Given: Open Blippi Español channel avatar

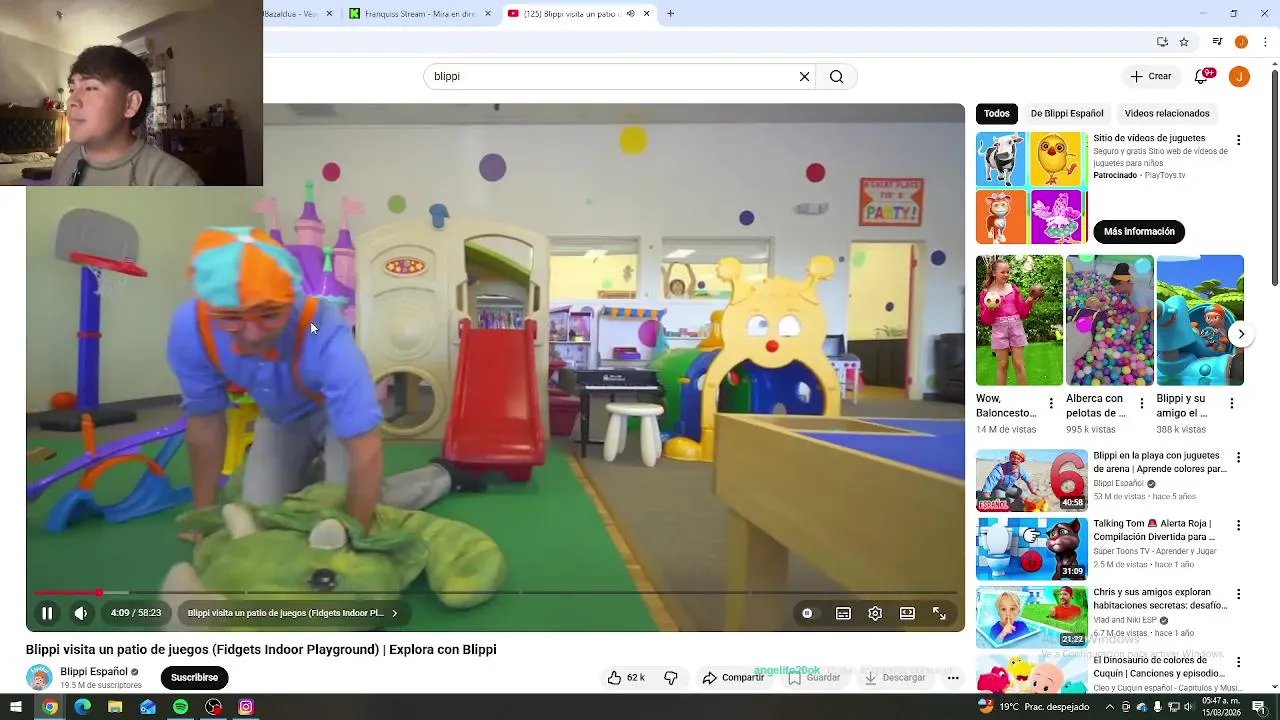Looking at the screenshot, I should pos(39,678).
